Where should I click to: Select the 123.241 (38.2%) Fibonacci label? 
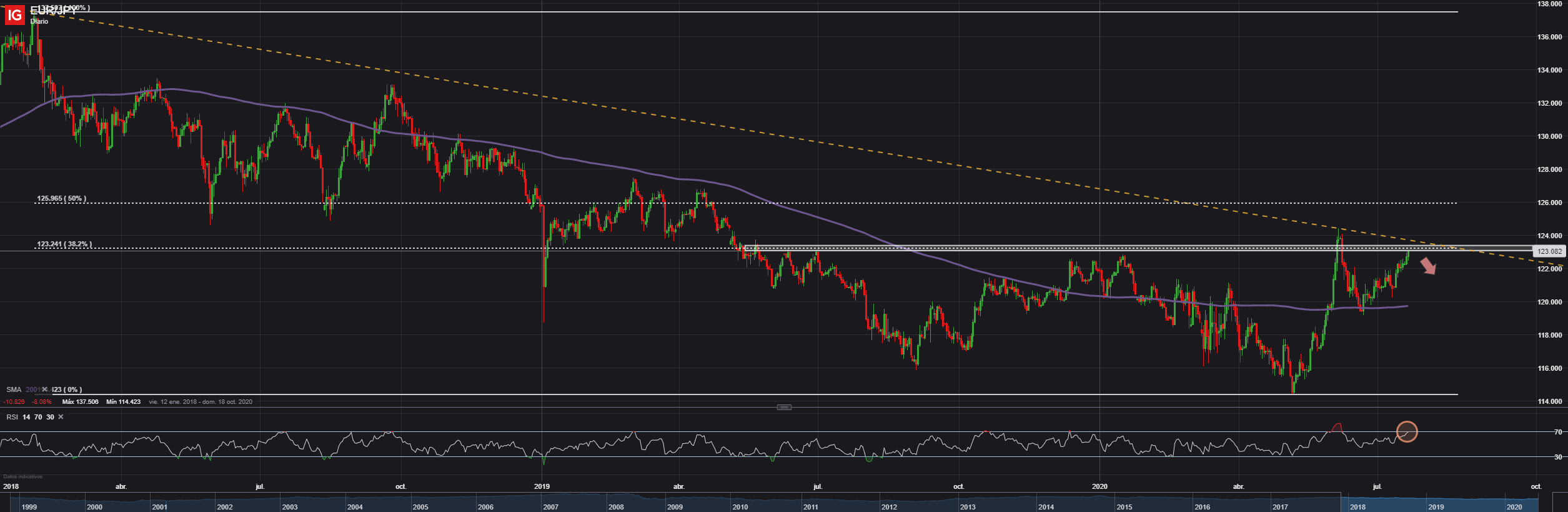[x=64, y=244]
